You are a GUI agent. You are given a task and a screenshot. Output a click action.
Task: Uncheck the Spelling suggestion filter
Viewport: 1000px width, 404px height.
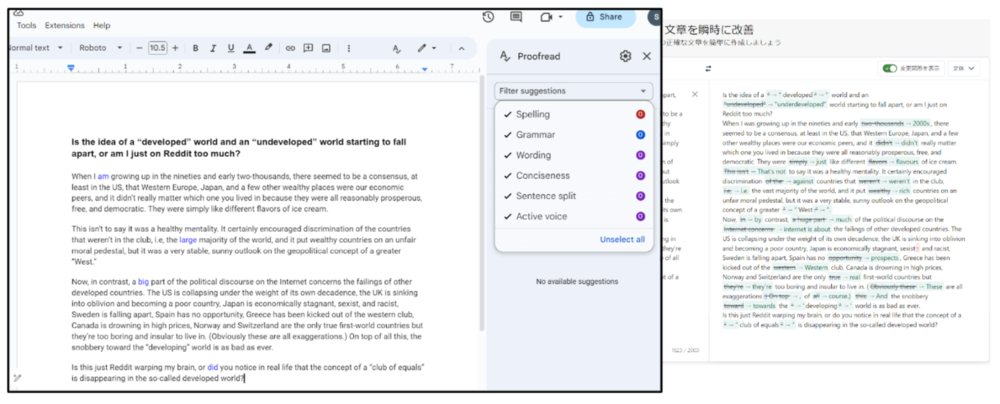[x=509, y=114]
